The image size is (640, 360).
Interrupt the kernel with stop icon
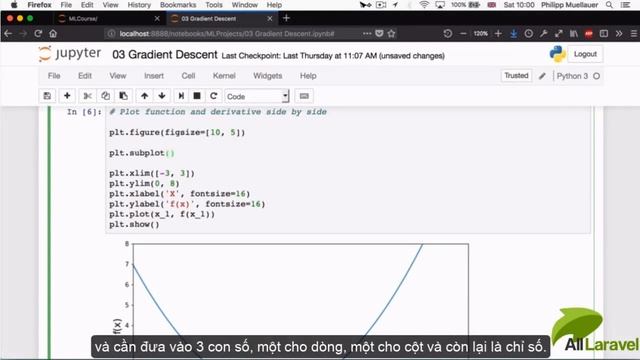(197, 96)
